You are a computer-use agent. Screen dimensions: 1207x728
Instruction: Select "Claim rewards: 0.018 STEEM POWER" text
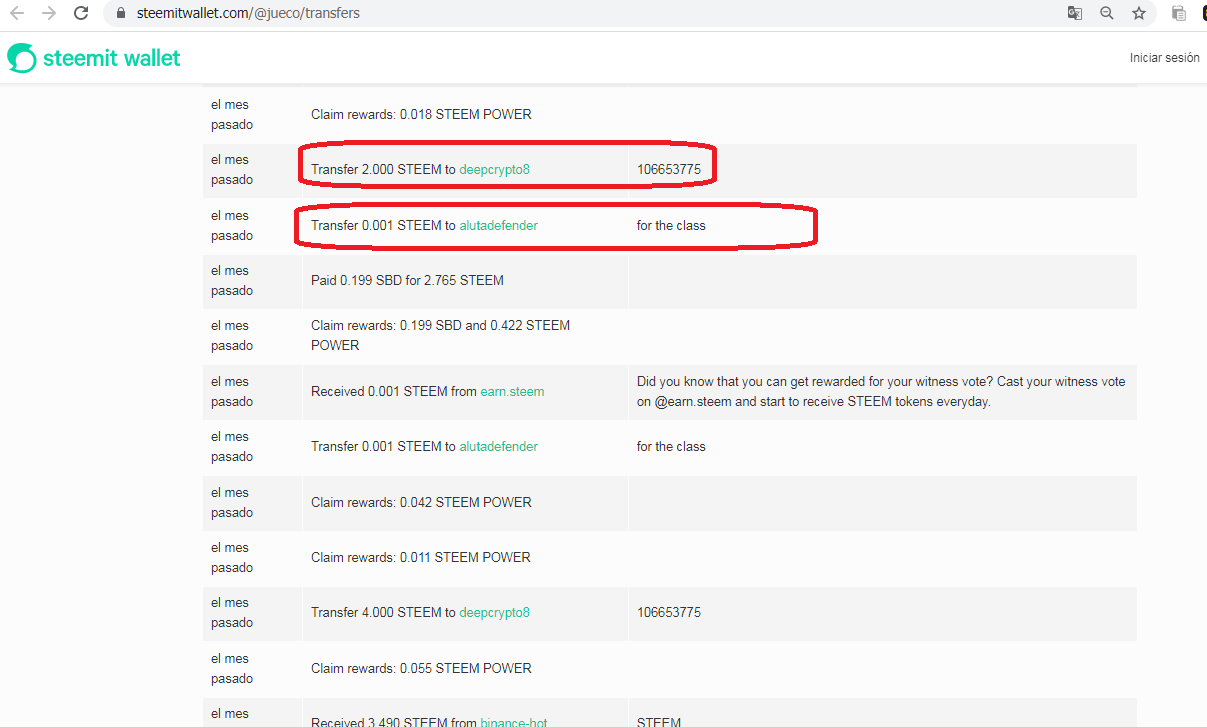[421, 115]
